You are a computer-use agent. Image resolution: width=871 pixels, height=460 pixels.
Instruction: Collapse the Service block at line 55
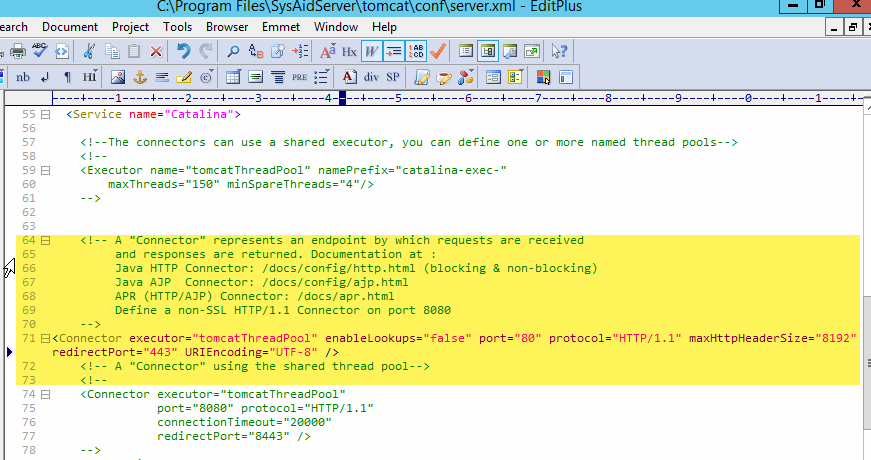(46, 114)
